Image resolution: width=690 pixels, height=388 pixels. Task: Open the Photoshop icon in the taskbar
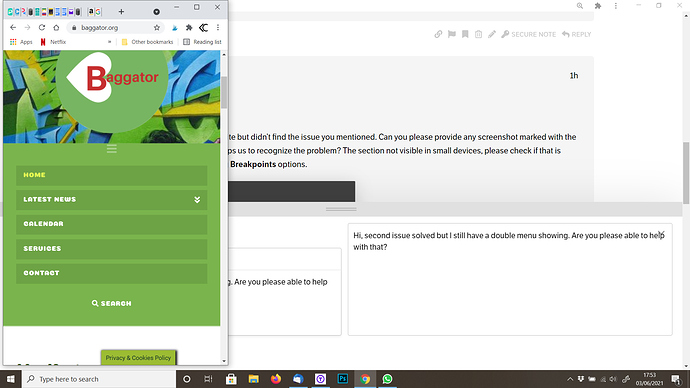pyautogui.click(x=342, y=379)
